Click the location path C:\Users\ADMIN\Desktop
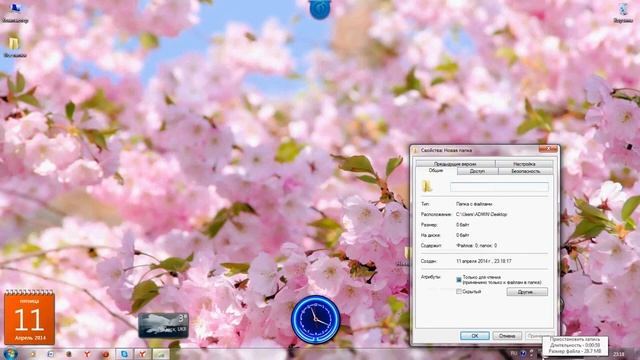Viewport: 640px width, 360px height. [481, 214]
